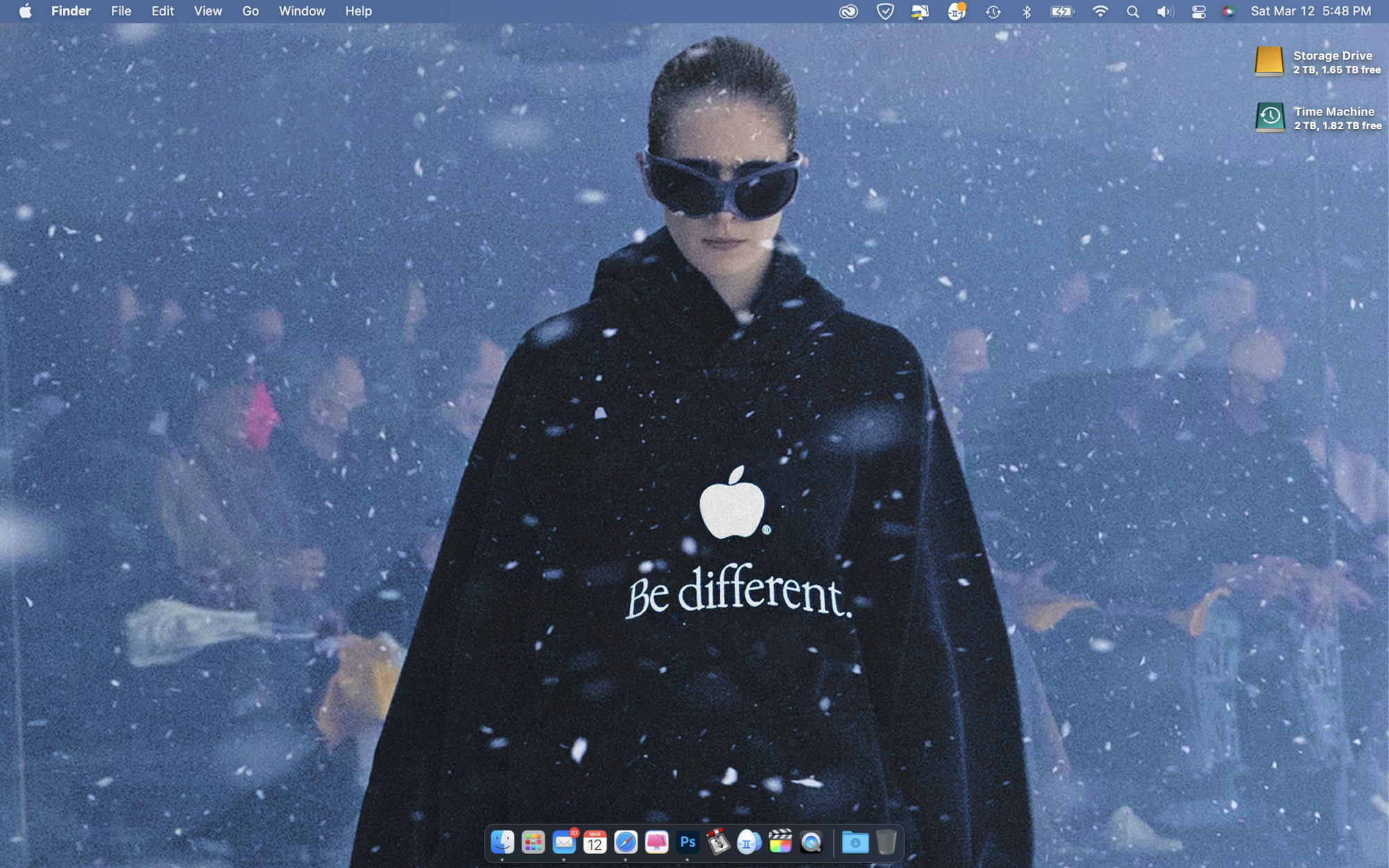Open the Finder Go menu
Screen dimensions: 1389x868
pyautogui.click(x=250, y=11)
